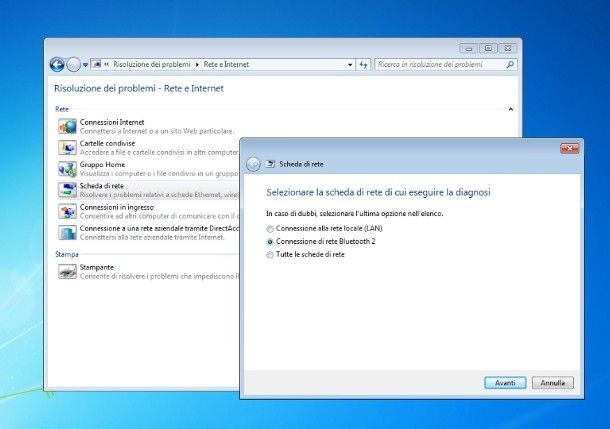
Task: Click the Cartelle condivise icon
Action: coord(67,148)
